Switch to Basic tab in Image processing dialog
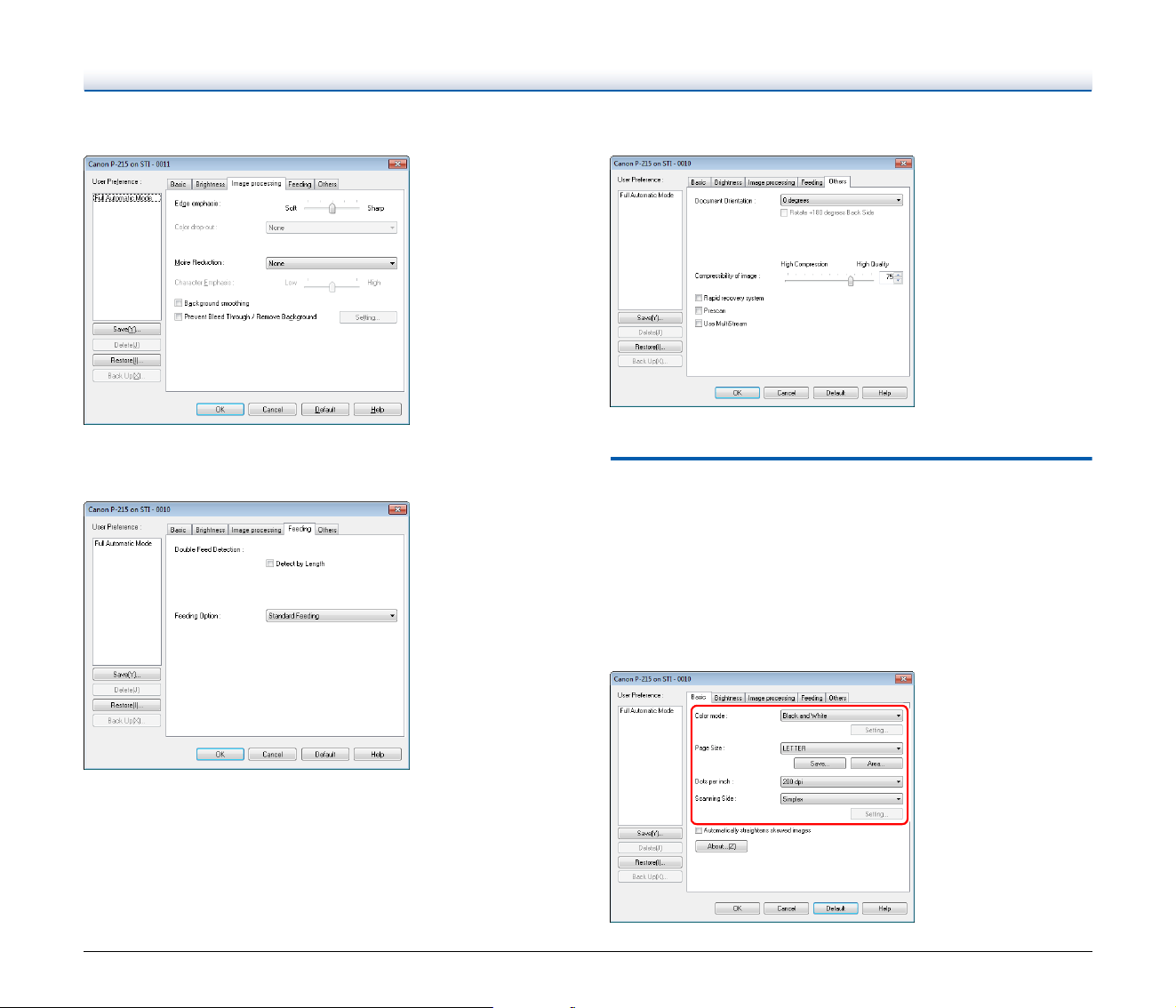The image size is (1176, 1008). [x=179, y=184]
